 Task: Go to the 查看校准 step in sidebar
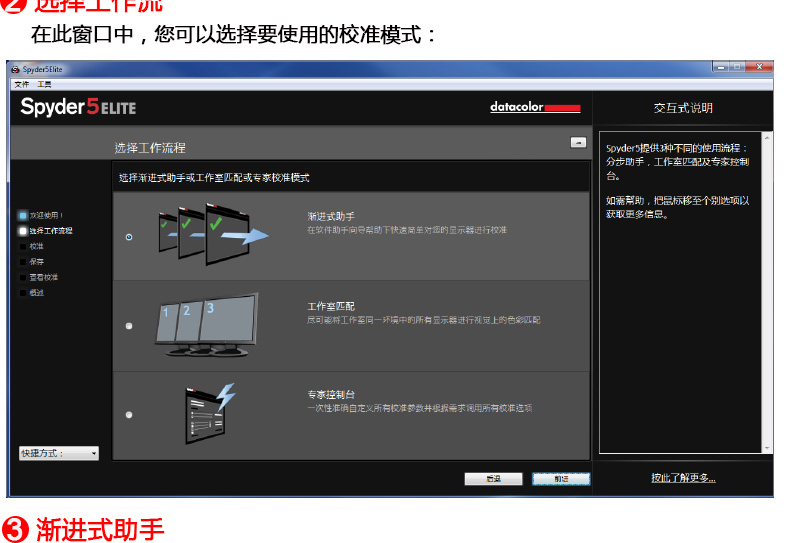(x=39, y=277)
